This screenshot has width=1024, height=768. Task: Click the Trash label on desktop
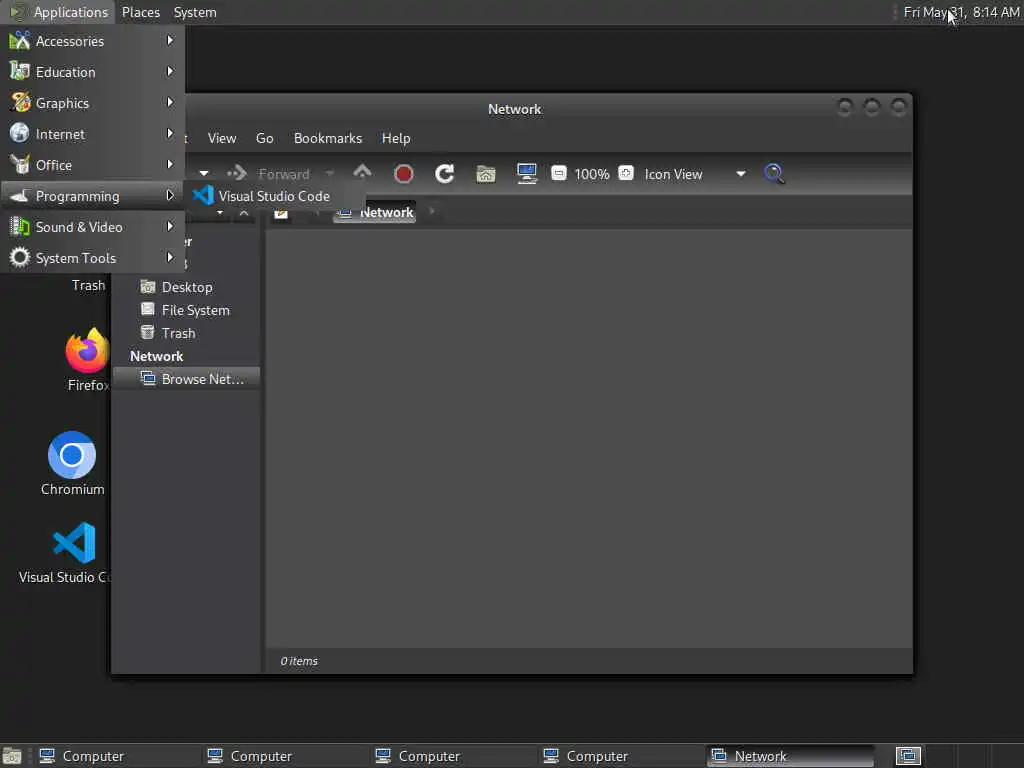88,285
